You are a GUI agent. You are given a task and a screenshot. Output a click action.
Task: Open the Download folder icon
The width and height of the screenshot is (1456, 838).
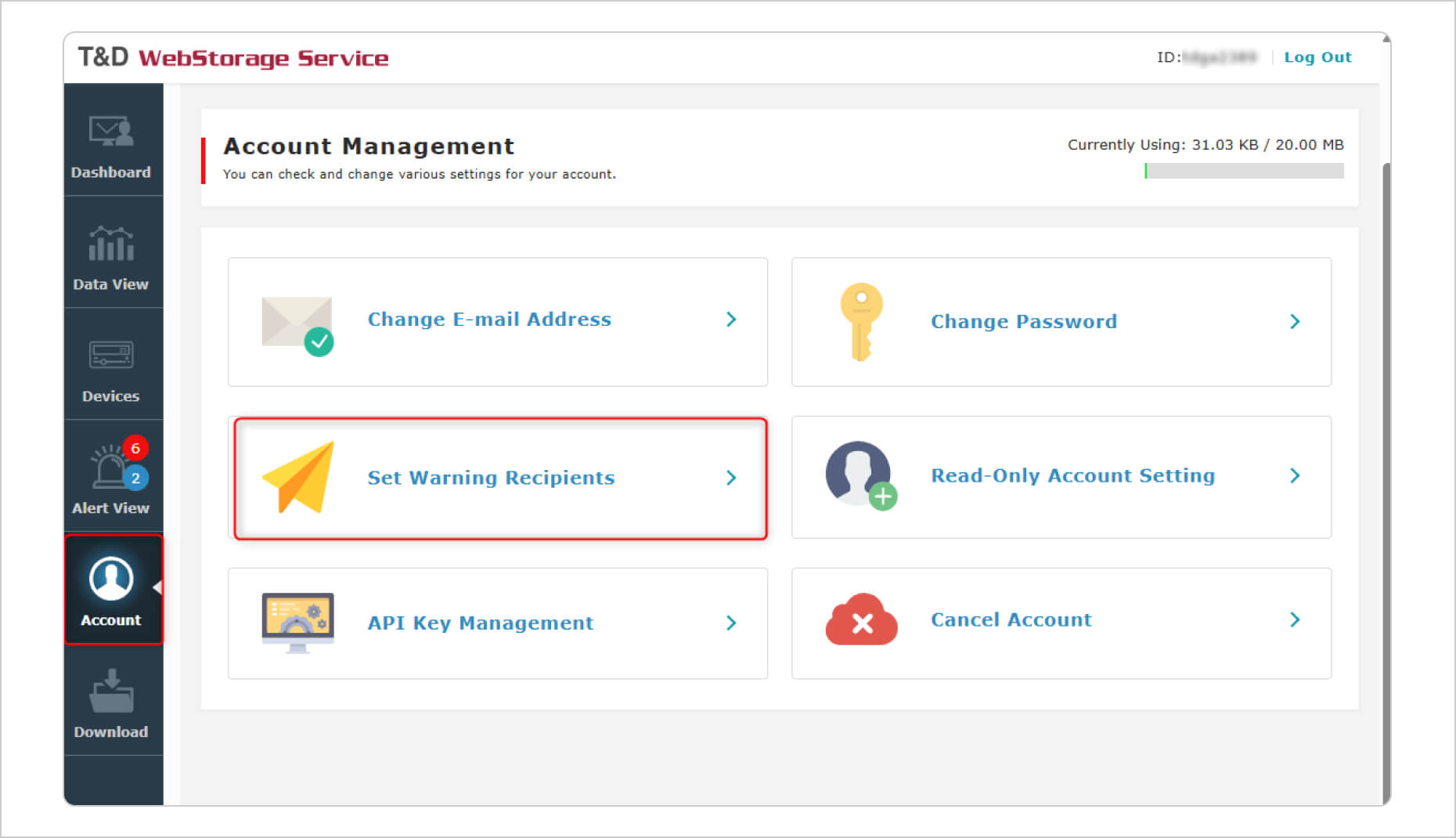pos(111,691)
